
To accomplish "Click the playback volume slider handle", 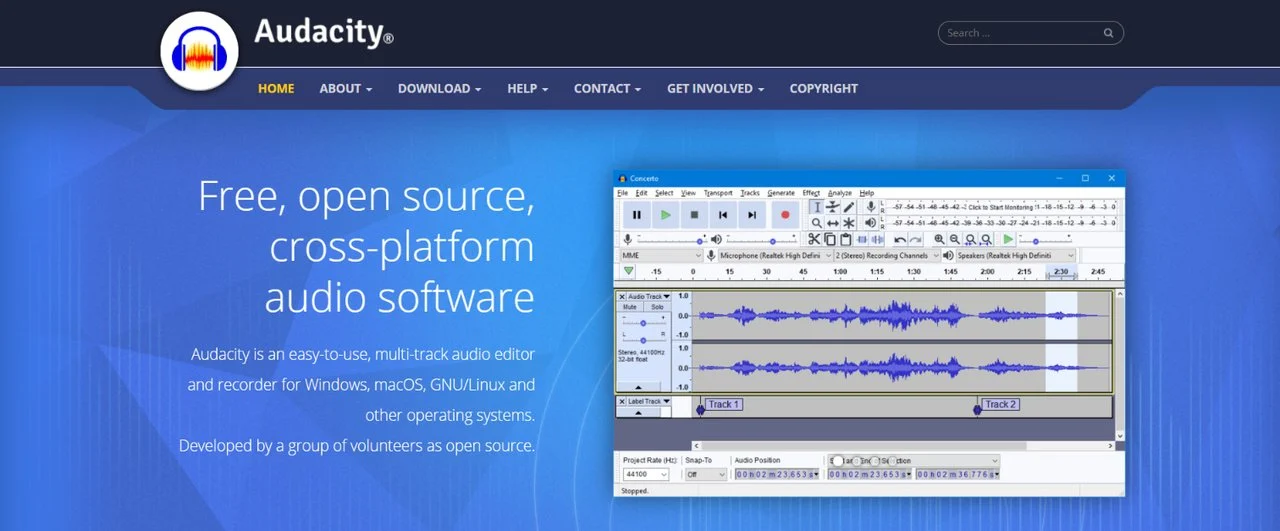I will click(773, 241).
